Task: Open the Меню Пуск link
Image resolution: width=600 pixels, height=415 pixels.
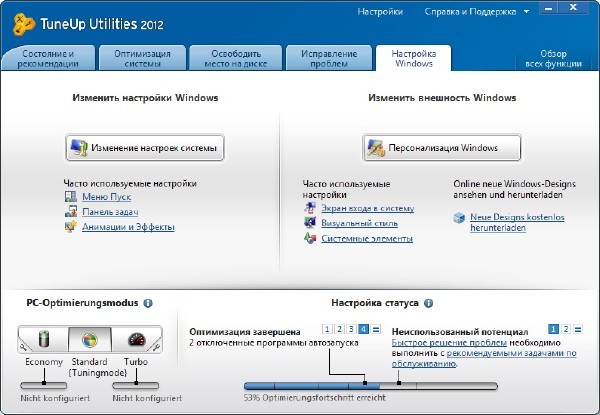Action: tap(106, 197)
